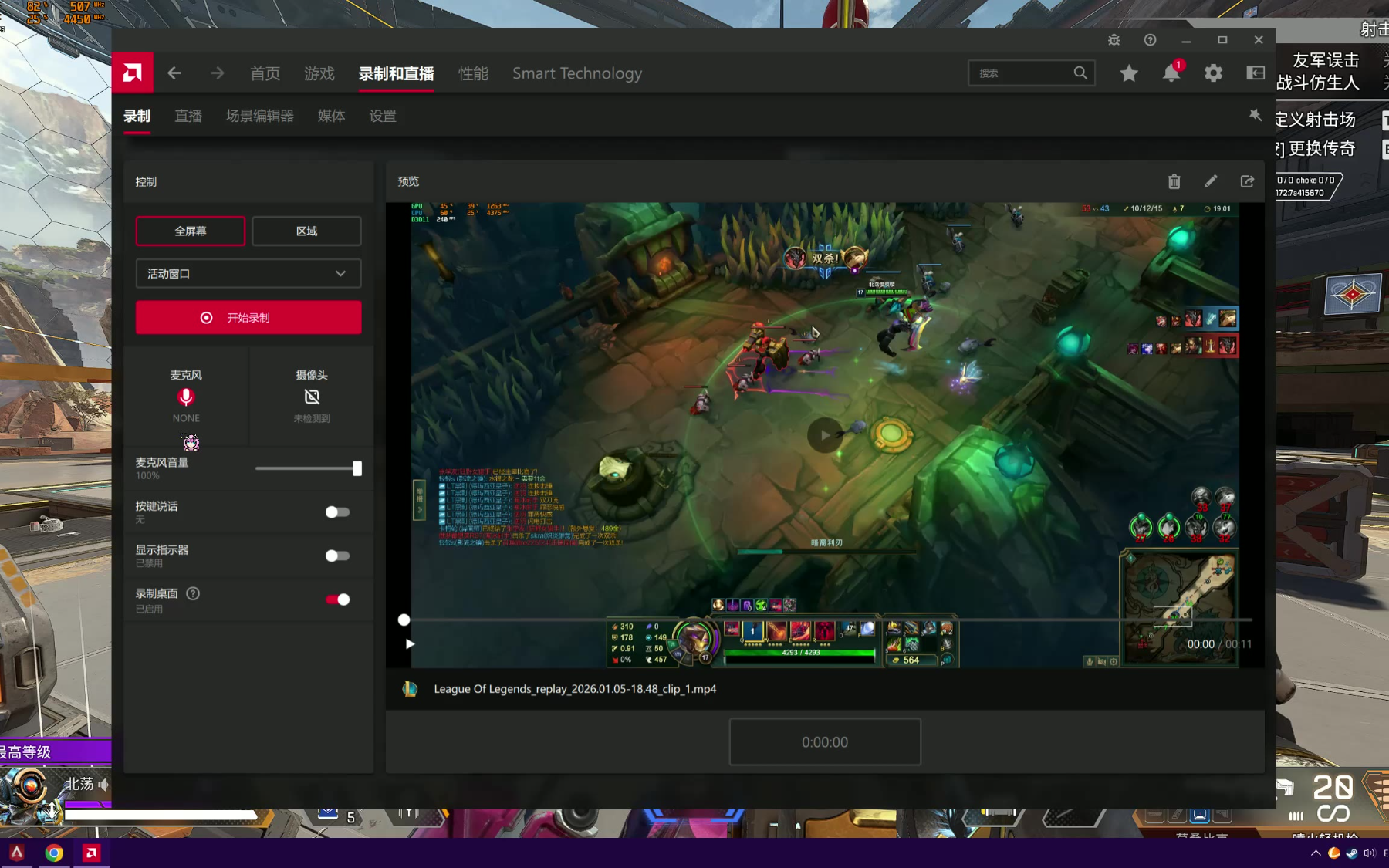Select the 区域 capture mode button
Viewport: 1389px width, 868px height.
[x=306, y=231]
